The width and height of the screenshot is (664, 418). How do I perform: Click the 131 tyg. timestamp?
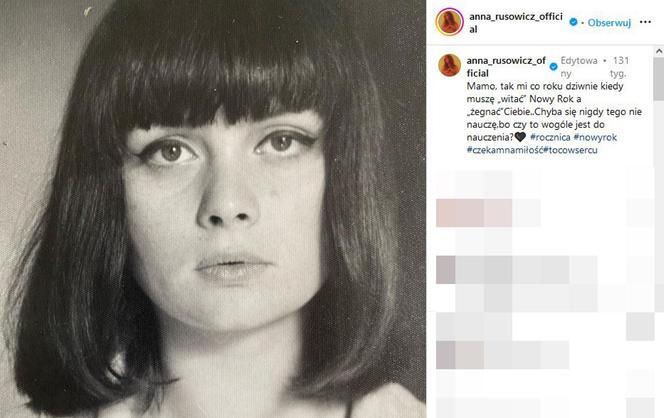[618, 67]
